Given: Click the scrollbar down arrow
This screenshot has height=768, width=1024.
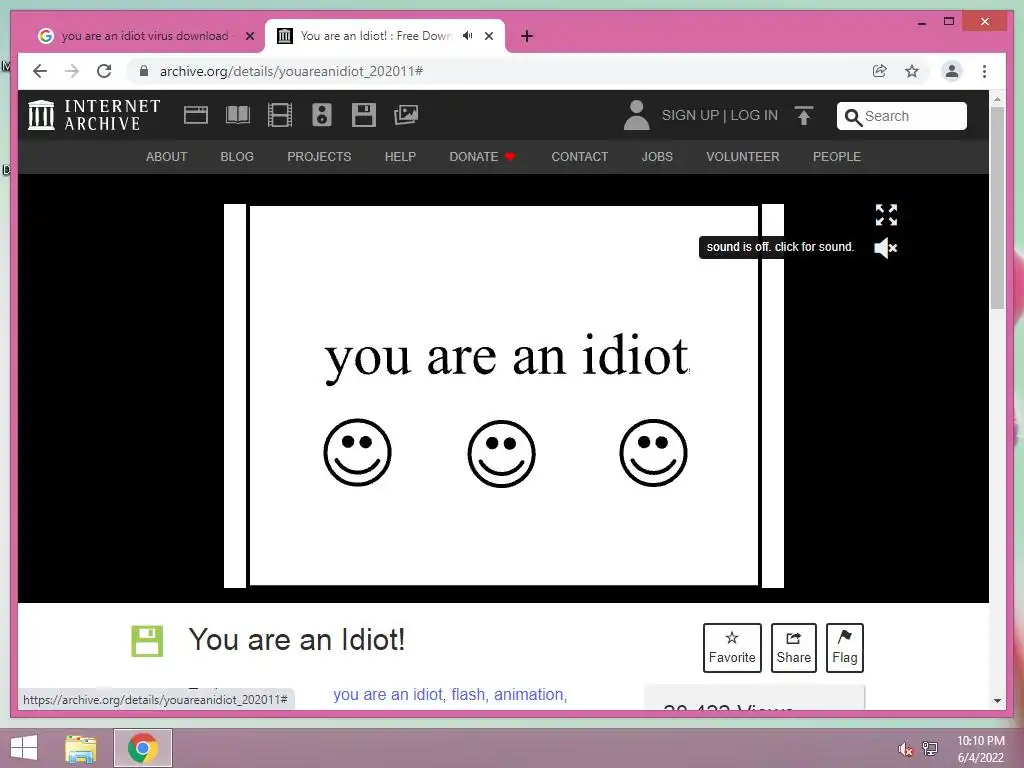Looking at the screenshot, I should (x=997, y=701).
